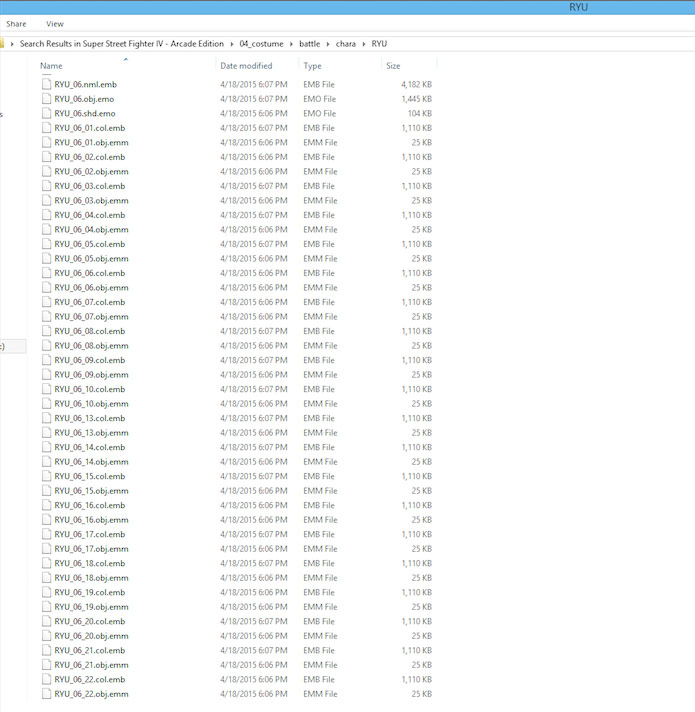The height and width of the screenshot is (712, 695).
Task: Click the icon beside RYU_06.shd.emo
Action: 46,114
